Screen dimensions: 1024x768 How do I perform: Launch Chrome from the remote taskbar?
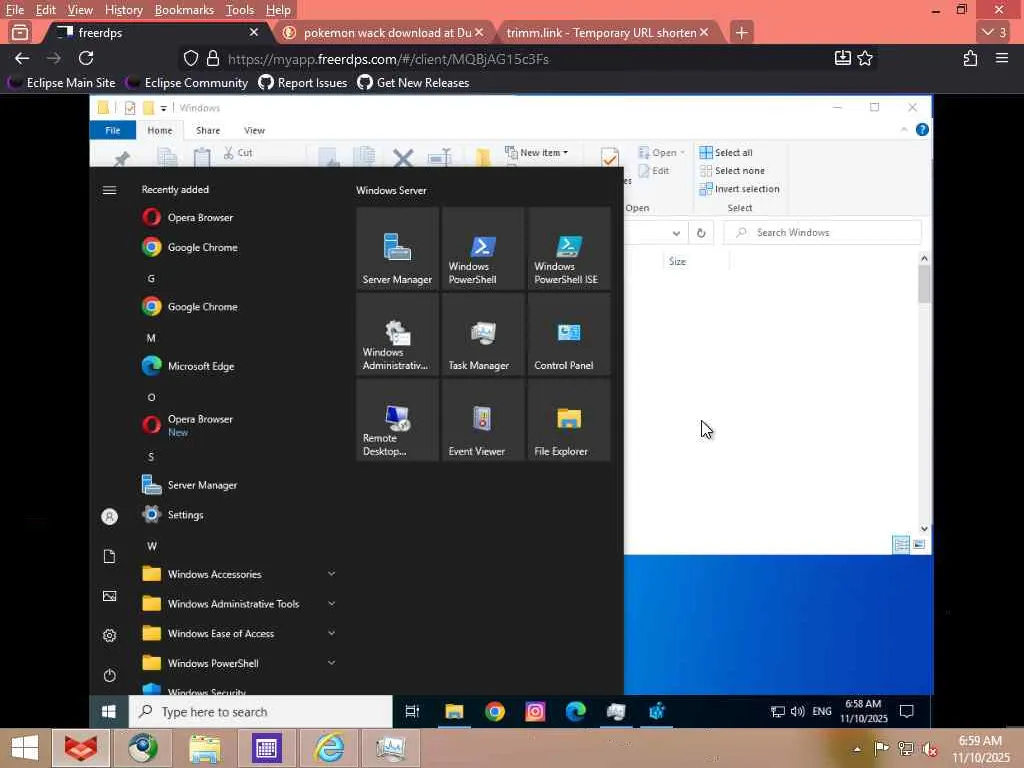click(495, 711)
